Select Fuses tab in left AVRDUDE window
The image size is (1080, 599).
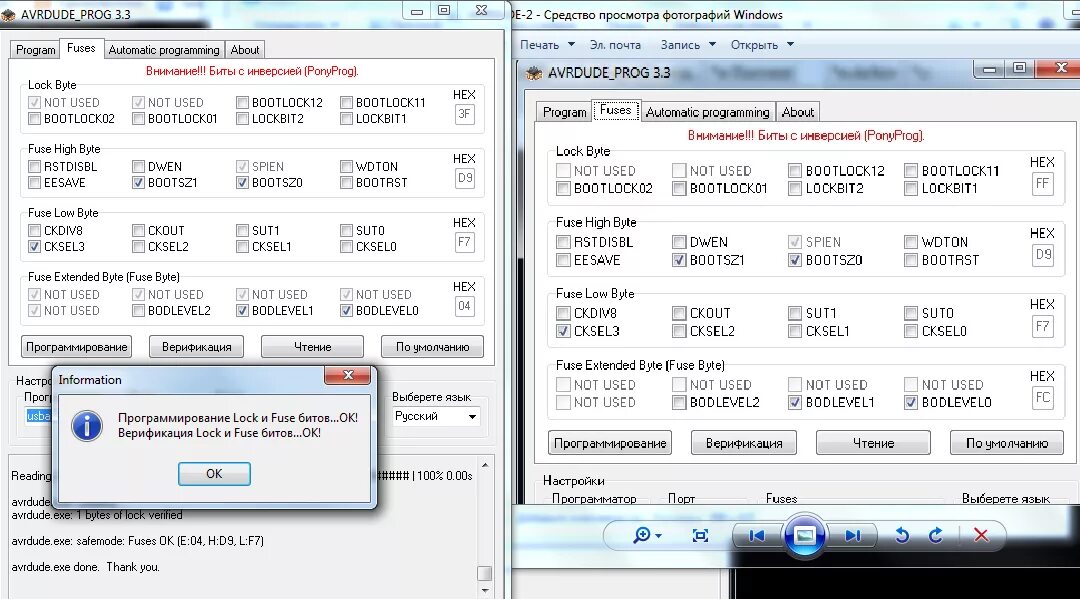click(81, 48)
